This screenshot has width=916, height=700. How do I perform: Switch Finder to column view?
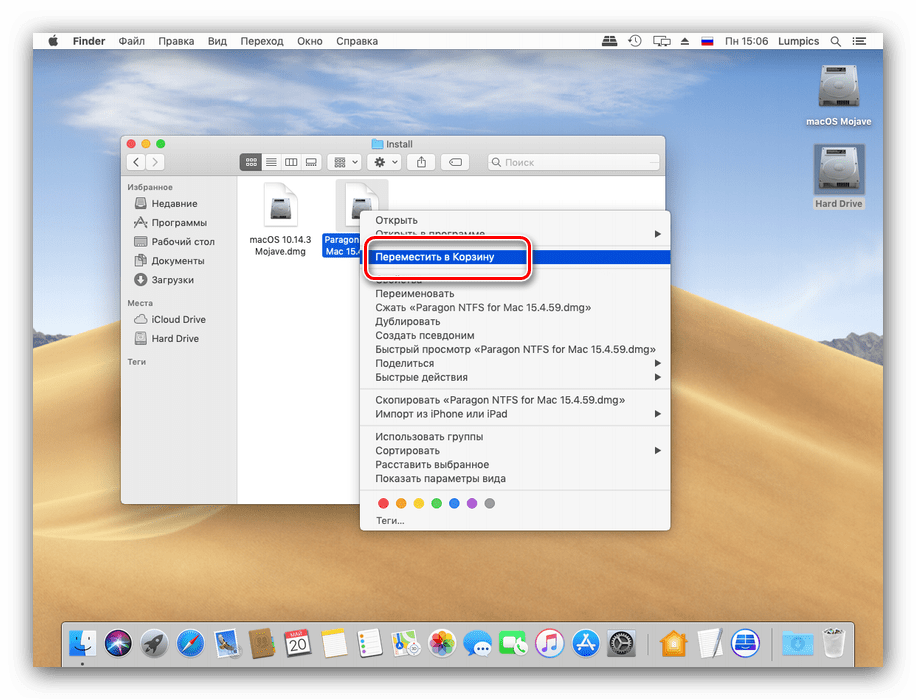point(291,162)
